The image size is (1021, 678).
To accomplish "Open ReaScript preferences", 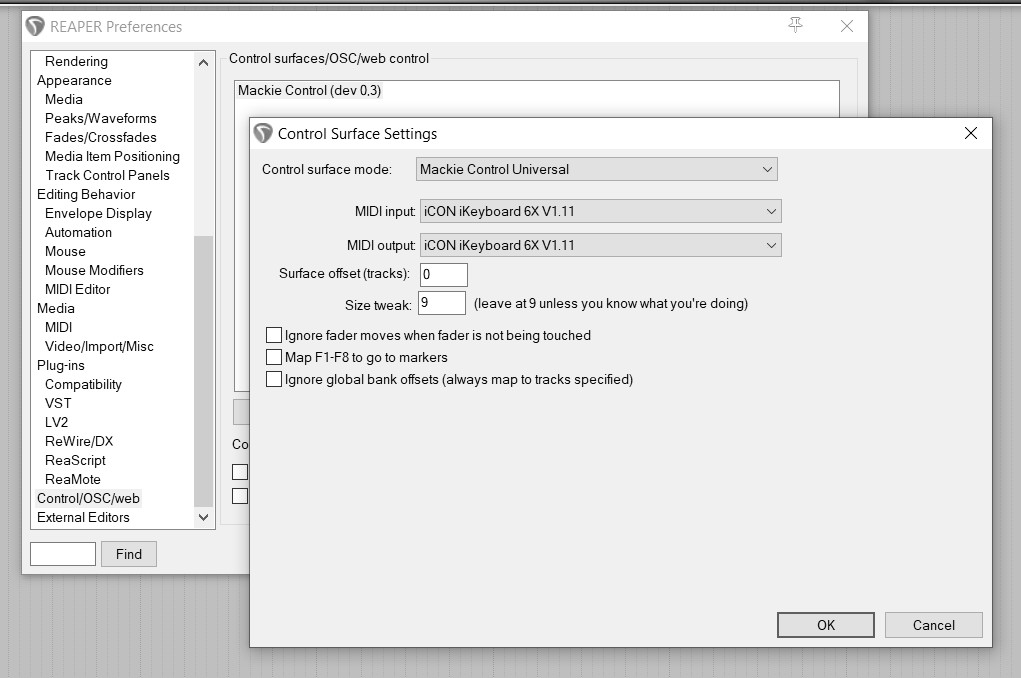I will (75, 460).
